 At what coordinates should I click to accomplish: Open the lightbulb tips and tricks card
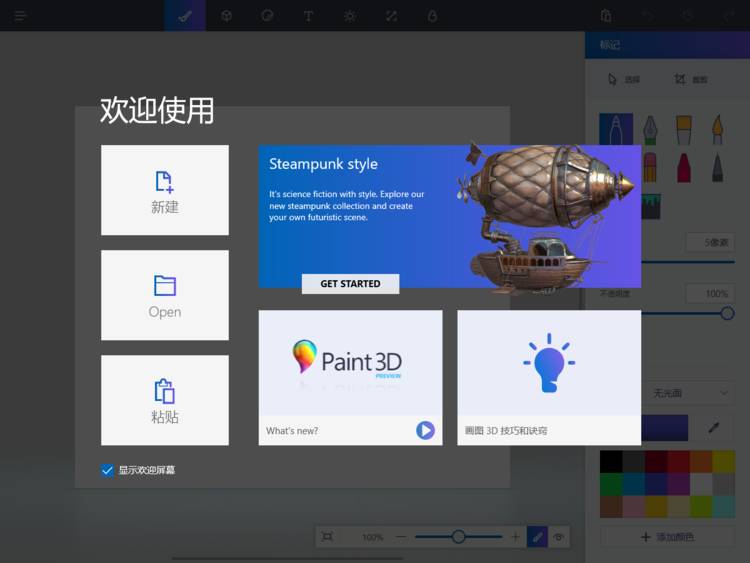[x=549, y=377]
